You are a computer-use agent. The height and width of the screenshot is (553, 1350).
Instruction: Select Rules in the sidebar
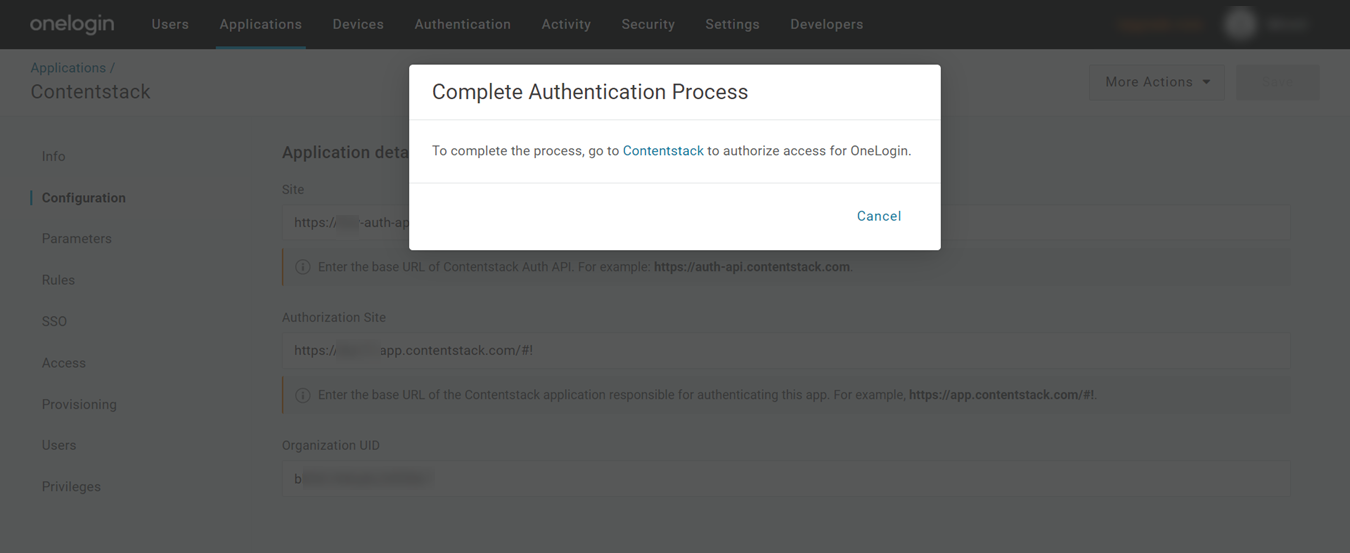pyautogui.click(x=58, y=280)
